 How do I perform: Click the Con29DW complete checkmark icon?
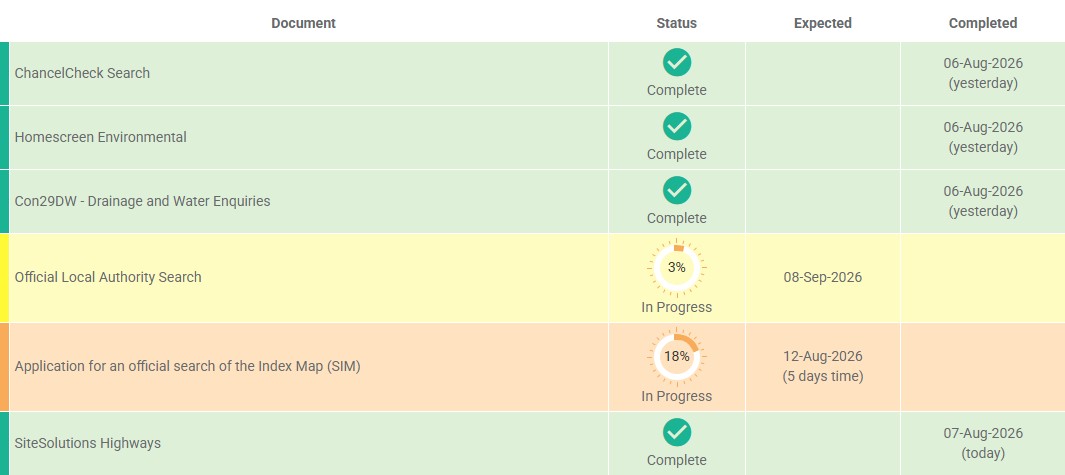(676, 190)
